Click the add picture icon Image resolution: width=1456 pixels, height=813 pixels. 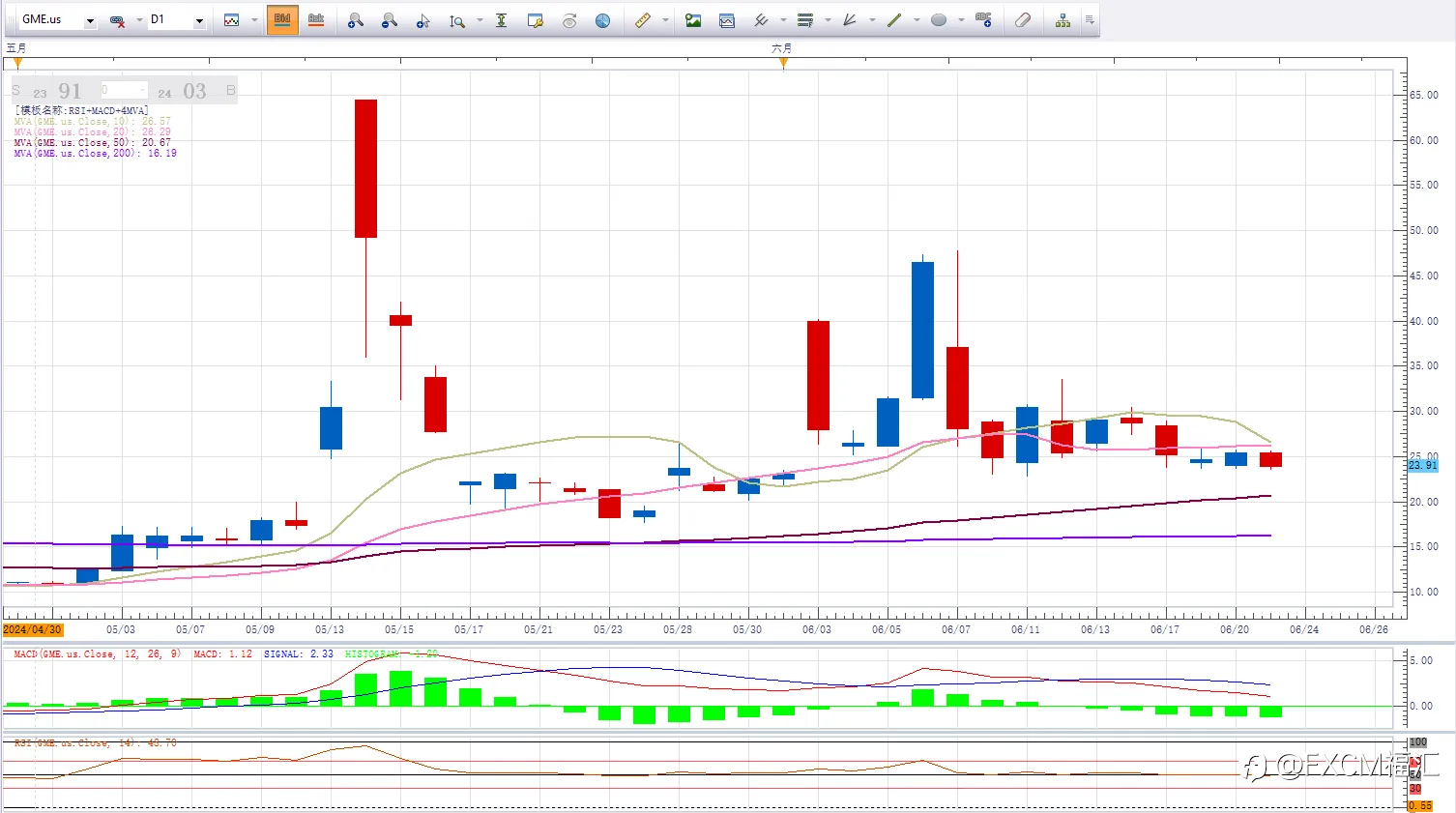(x=693, y=20)
